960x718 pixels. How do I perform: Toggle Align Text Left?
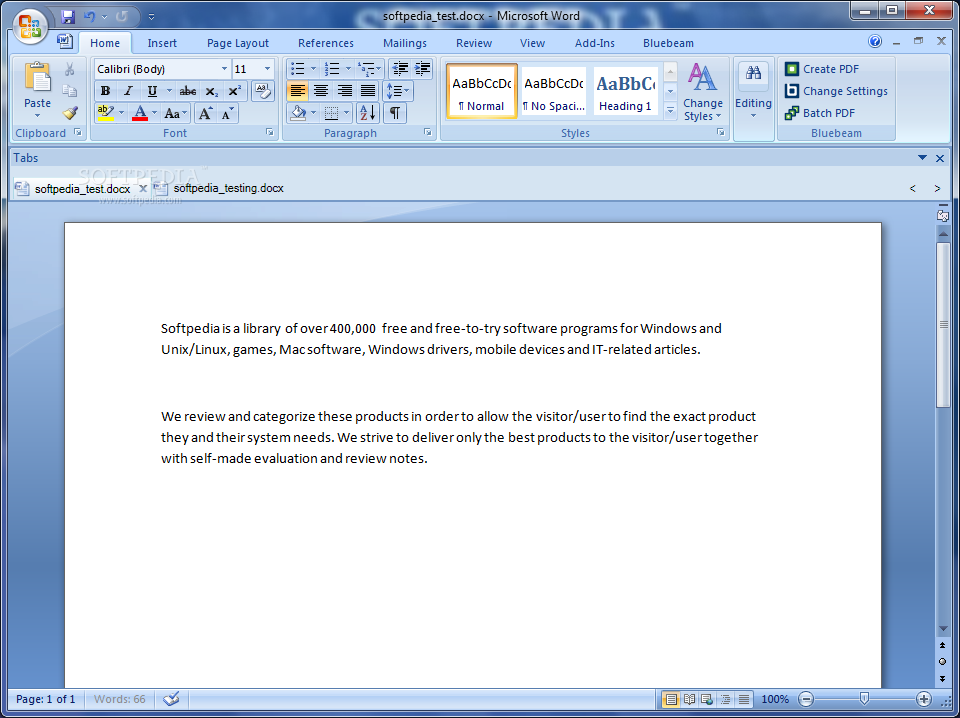(298, 91)
